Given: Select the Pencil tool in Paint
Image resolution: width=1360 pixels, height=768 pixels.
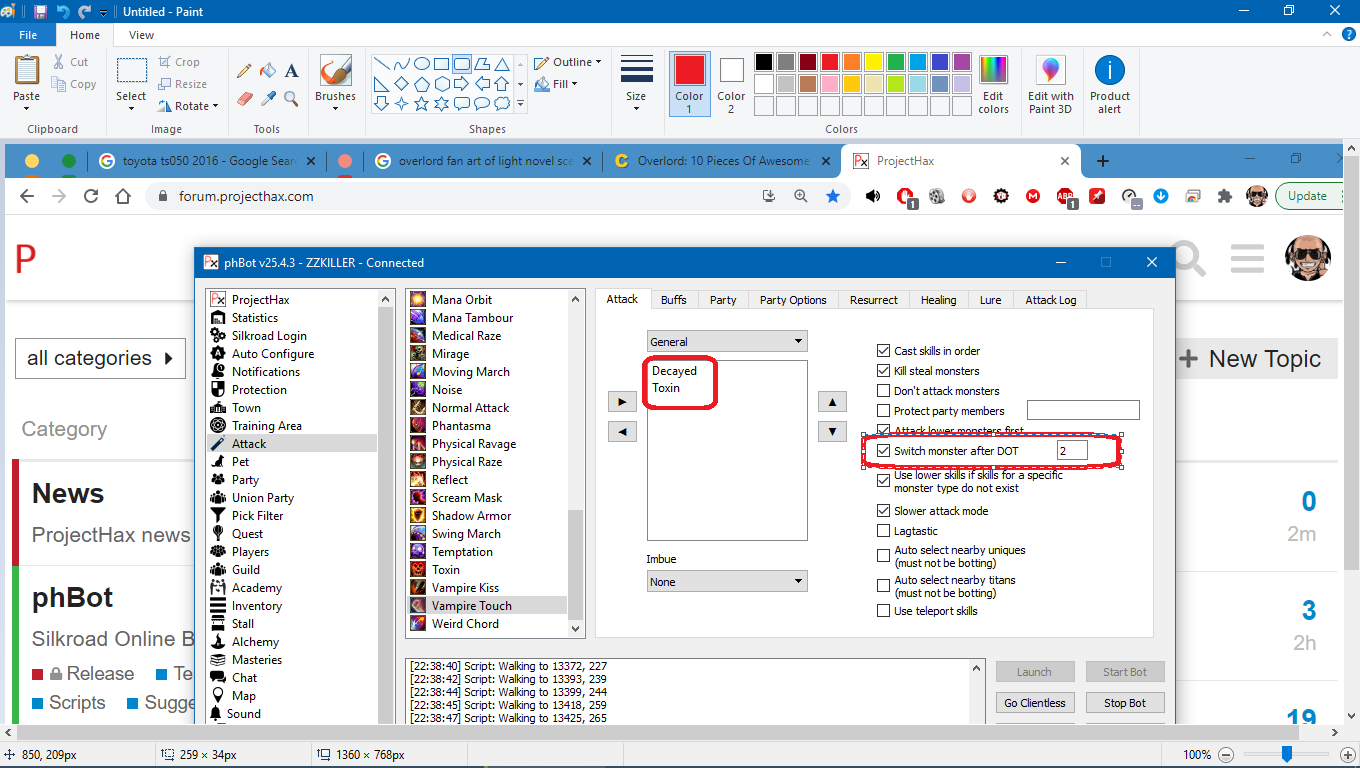Looking at the screenshot, I should [244, 71].
